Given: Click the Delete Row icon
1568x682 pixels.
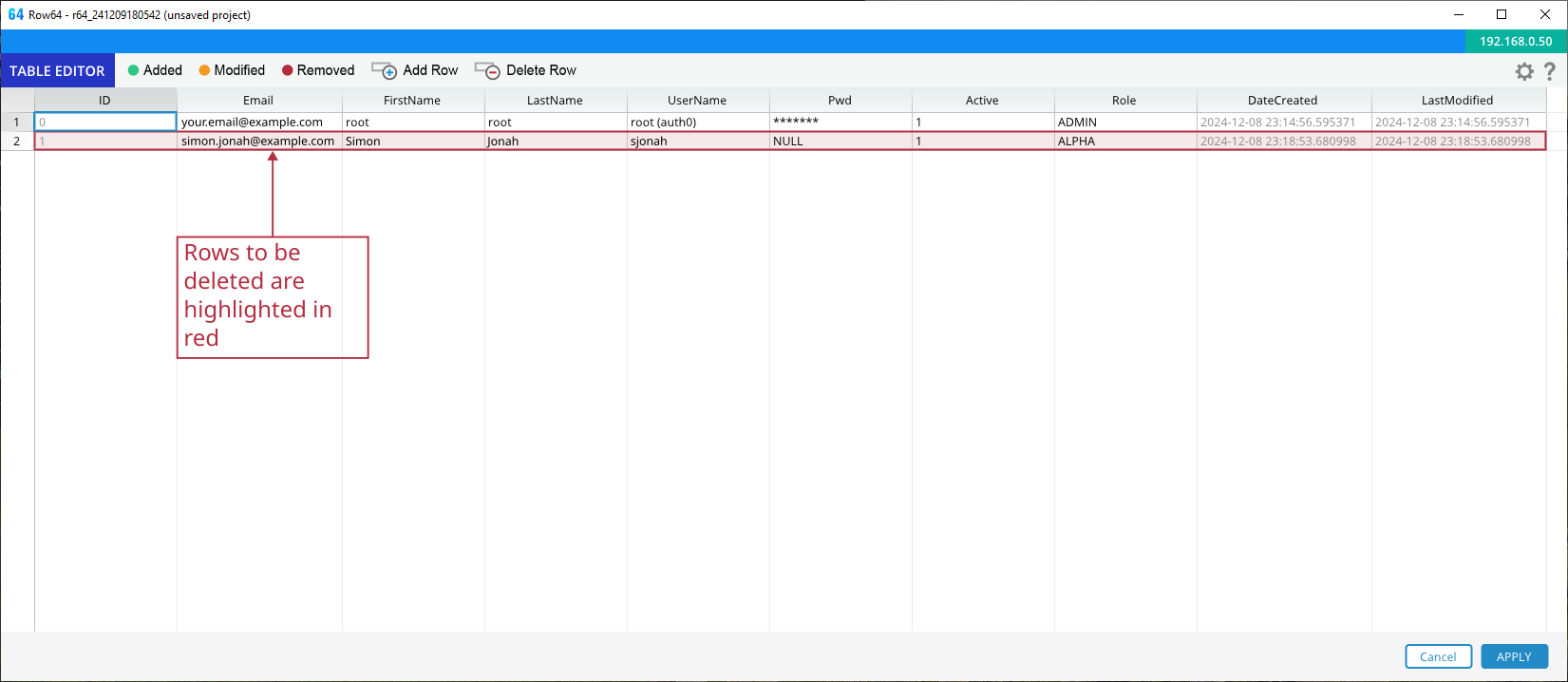Looking at the screenshot, I should pyautogui.click(x=487, y=71).
